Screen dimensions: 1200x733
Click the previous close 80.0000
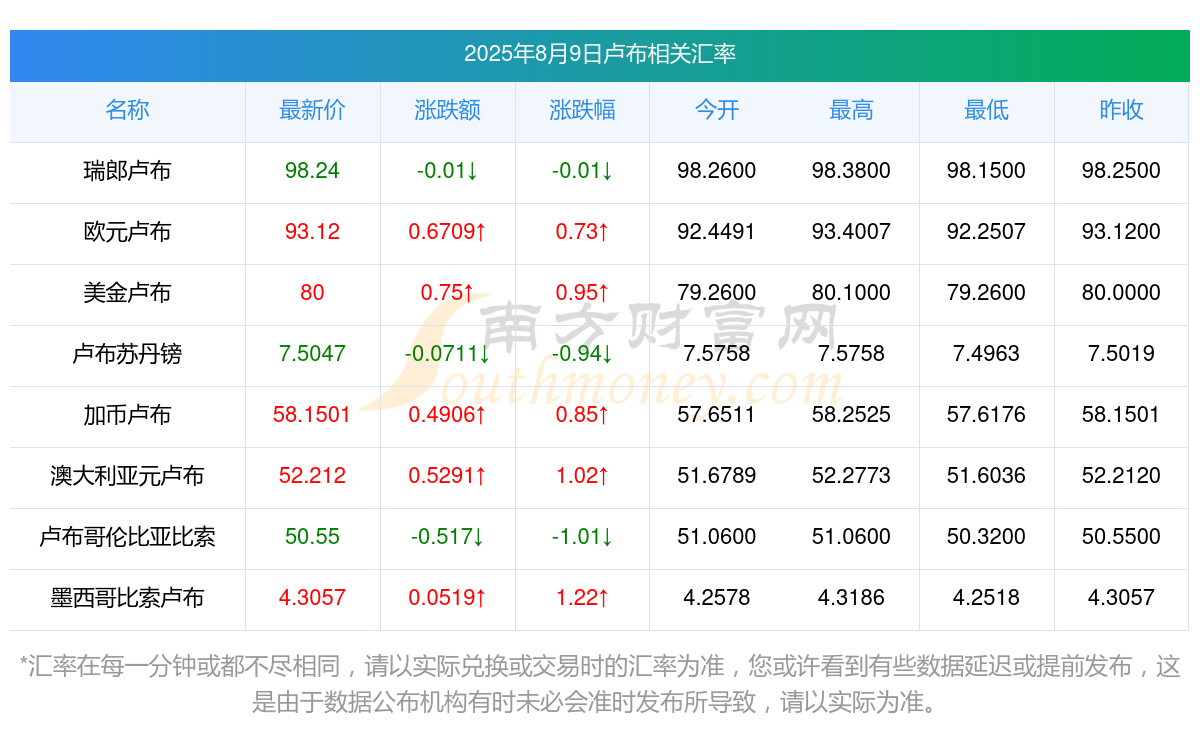tap(1122, 293)
